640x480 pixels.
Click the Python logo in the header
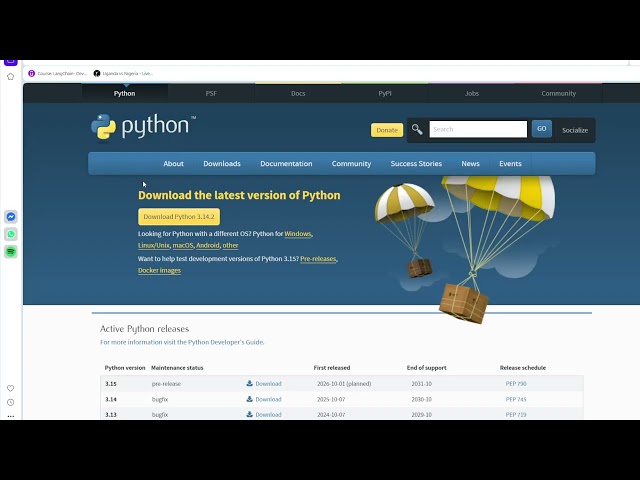click(143, 126)
